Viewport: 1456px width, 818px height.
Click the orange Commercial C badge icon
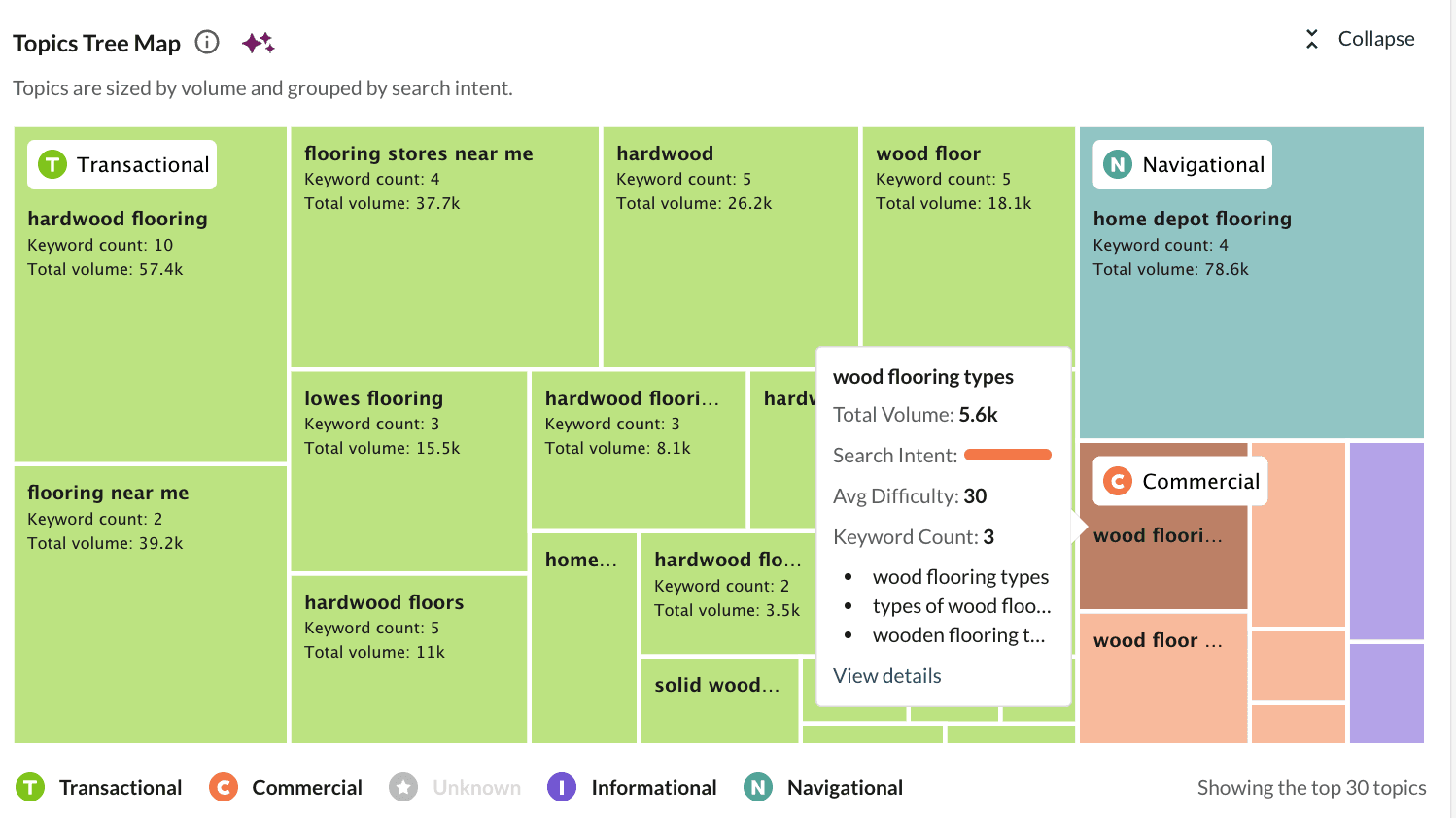[1118, 481]
